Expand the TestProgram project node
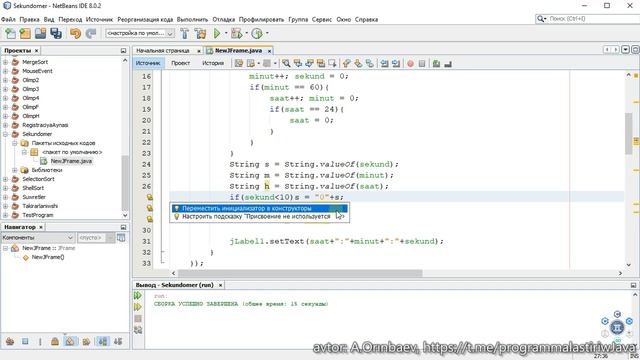Screen dimensions: 640x360 point(5,215)
